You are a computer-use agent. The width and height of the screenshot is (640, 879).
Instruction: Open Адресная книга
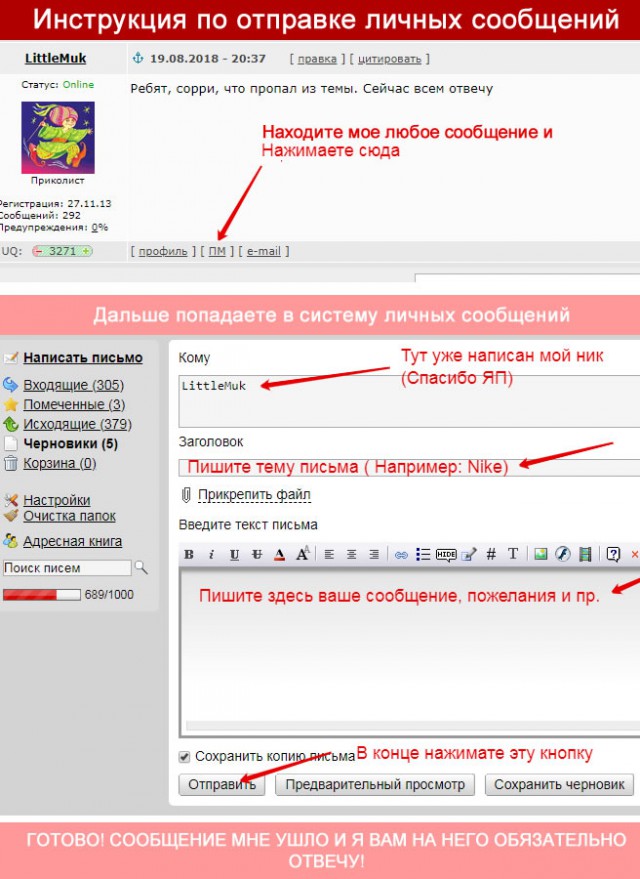pyautogui.click(x=72, y=542)
